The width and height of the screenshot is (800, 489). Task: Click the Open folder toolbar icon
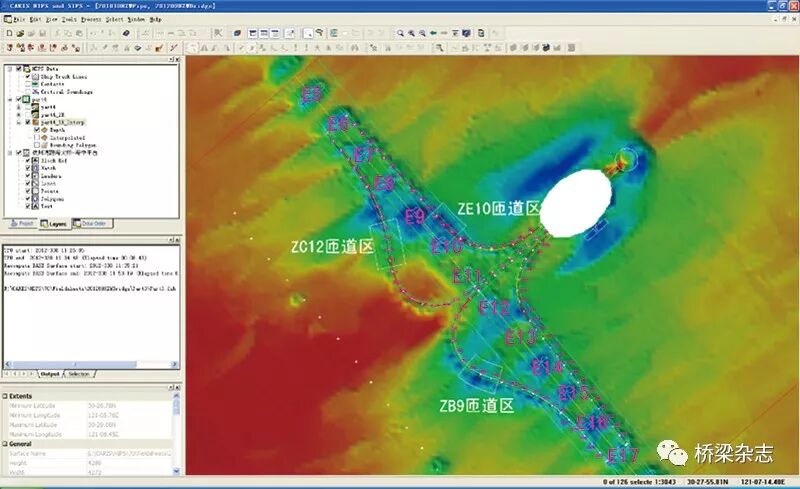20,33
